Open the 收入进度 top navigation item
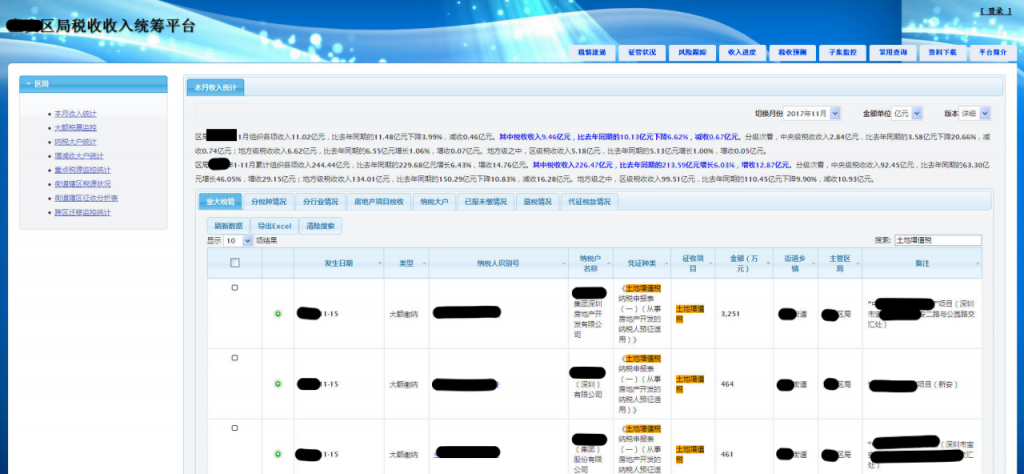Image resolution: width=1024 pixels, height=474 pixels. click(741, 51)
